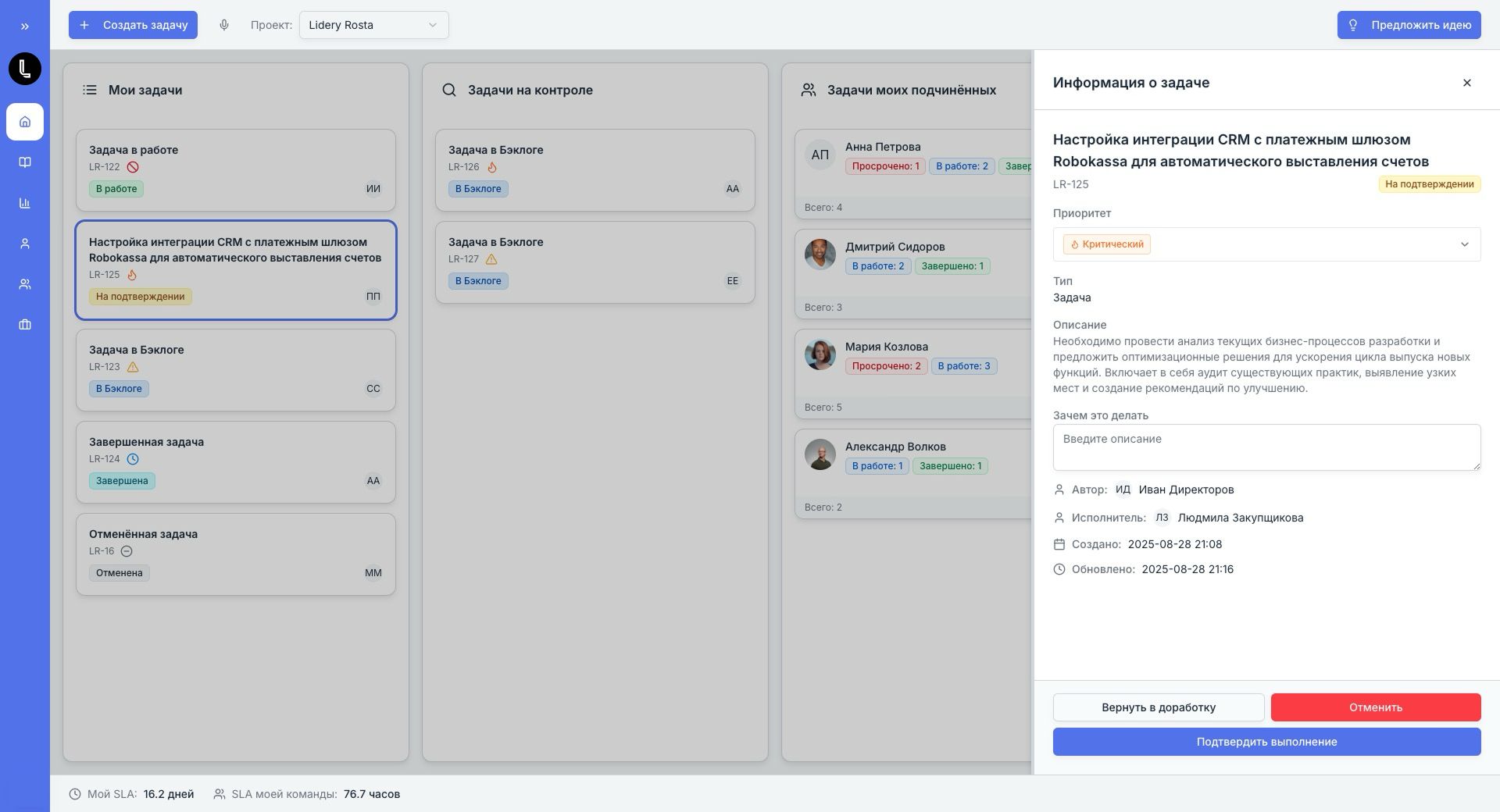Click the Предложить идею button
Viewport: 1500px width, 812px height.
pyautogui.click(x=1409, y=25)
